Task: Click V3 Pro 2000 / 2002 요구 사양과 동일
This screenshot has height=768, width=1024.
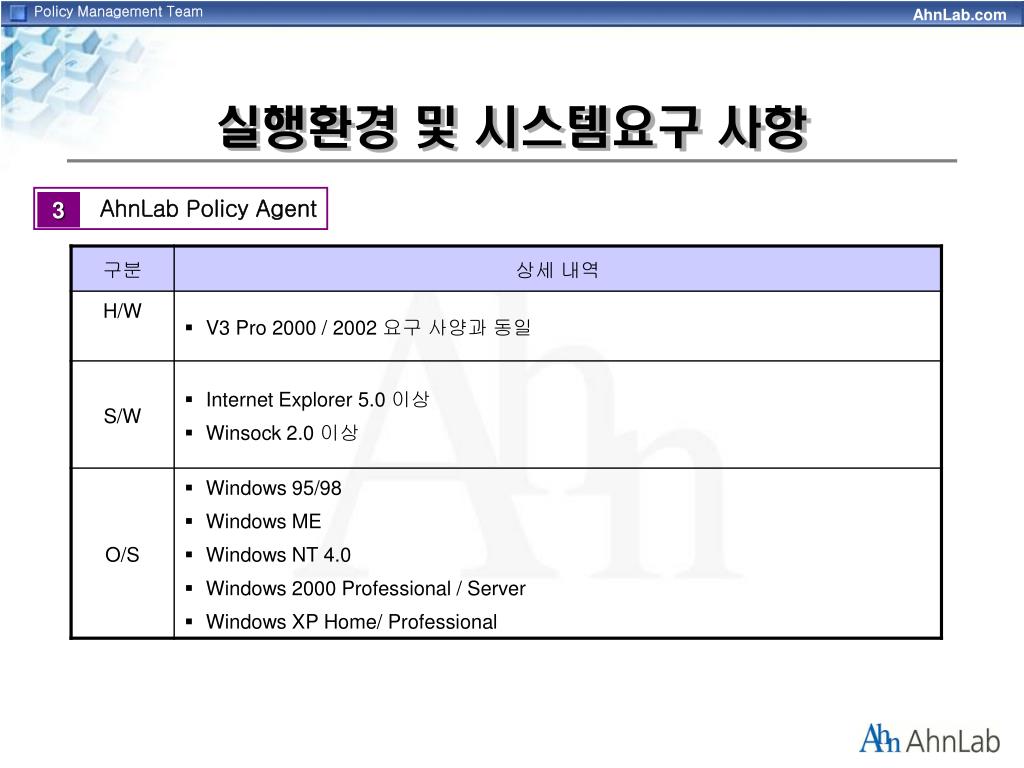Action: point(368,327)
